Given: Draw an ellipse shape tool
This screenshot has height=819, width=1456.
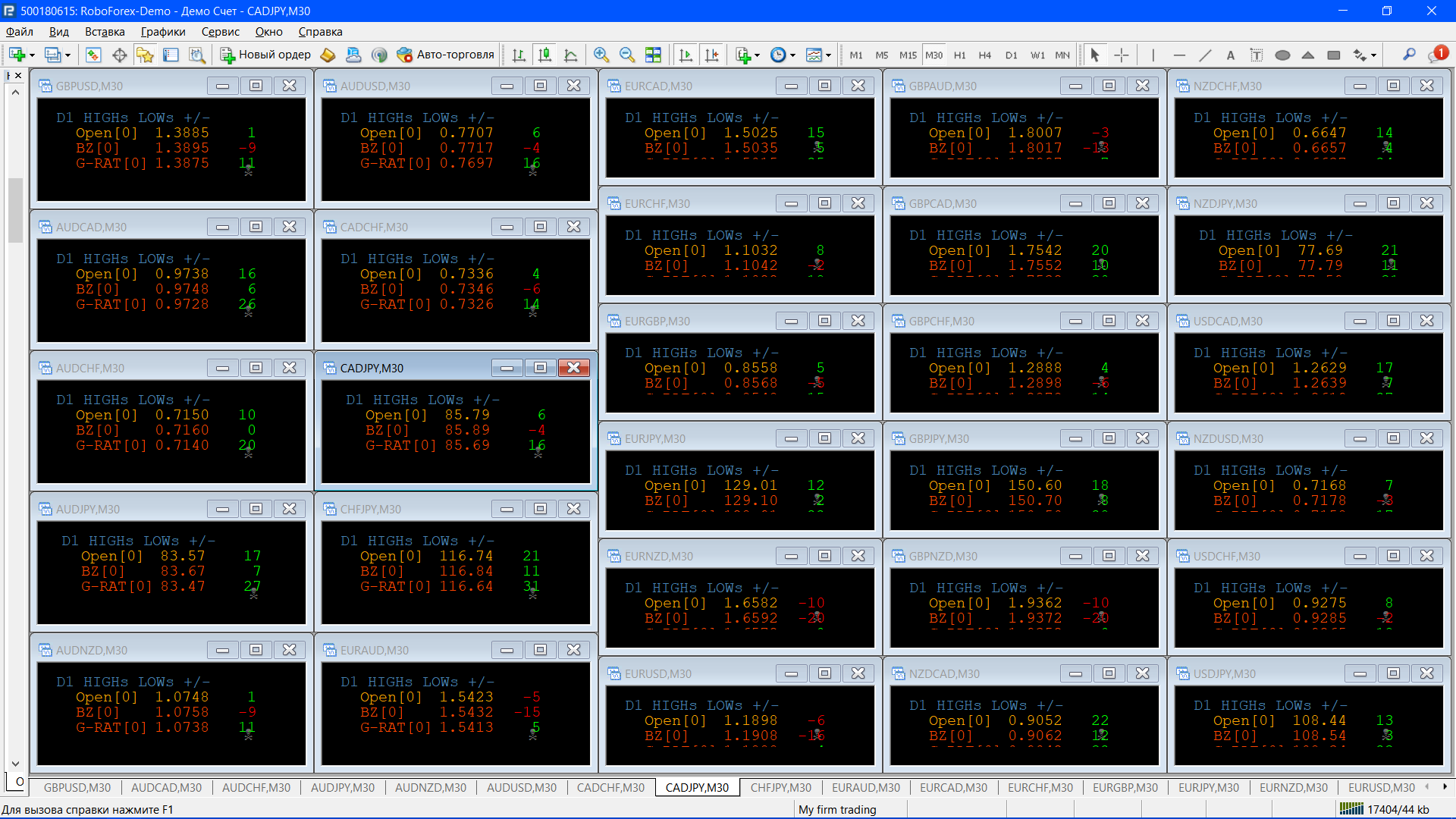Looking at the screenshot, I should 1282,55.
